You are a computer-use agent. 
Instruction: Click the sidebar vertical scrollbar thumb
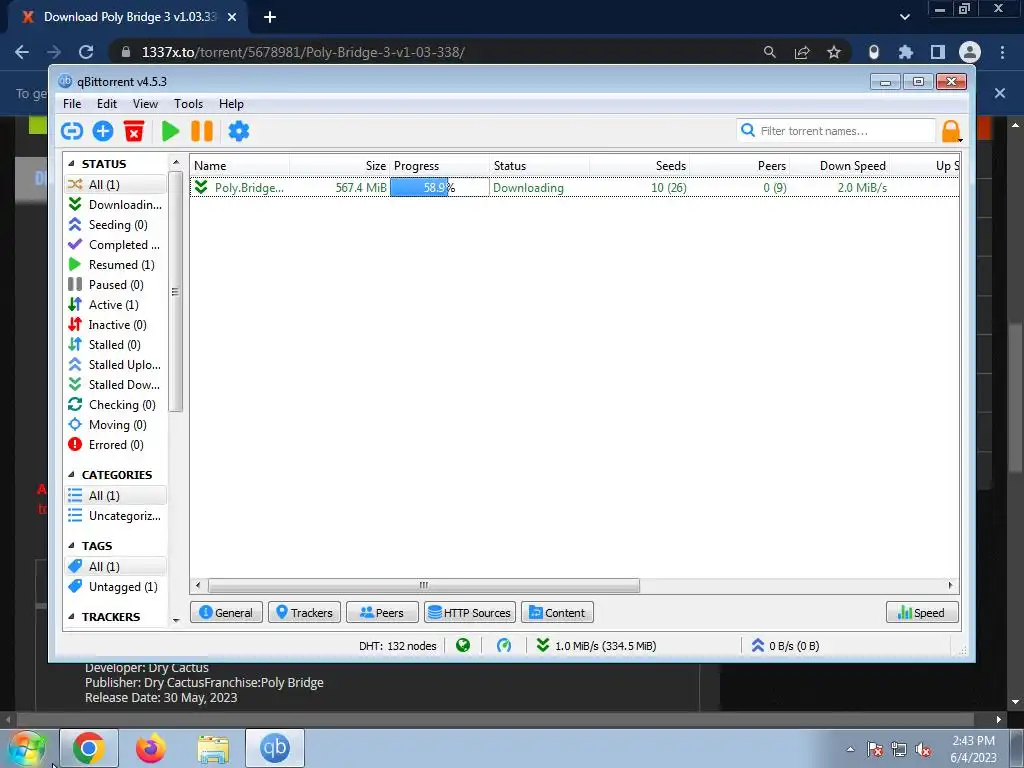175,292
